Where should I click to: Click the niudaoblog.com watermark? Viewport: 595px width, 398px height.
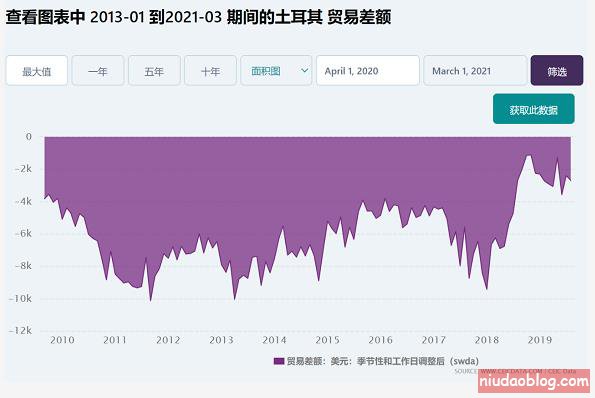[x=534, y=381]
